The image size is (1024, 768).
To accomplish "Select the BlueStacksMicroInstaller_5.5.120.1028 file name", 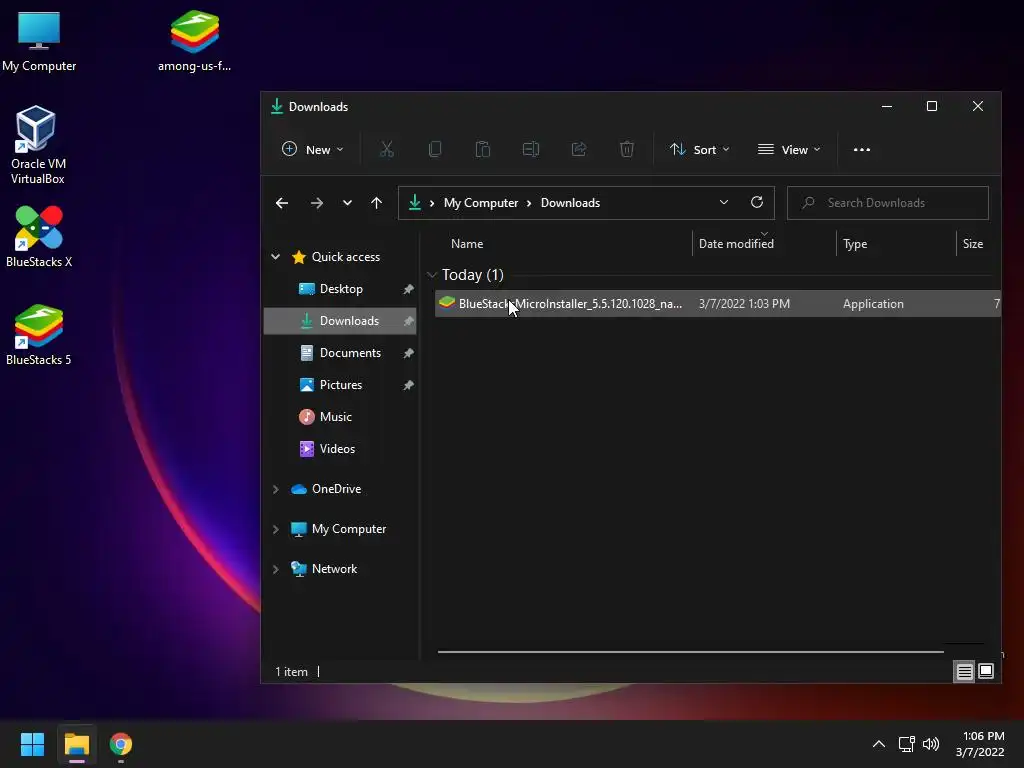I will tap(570, 304).
